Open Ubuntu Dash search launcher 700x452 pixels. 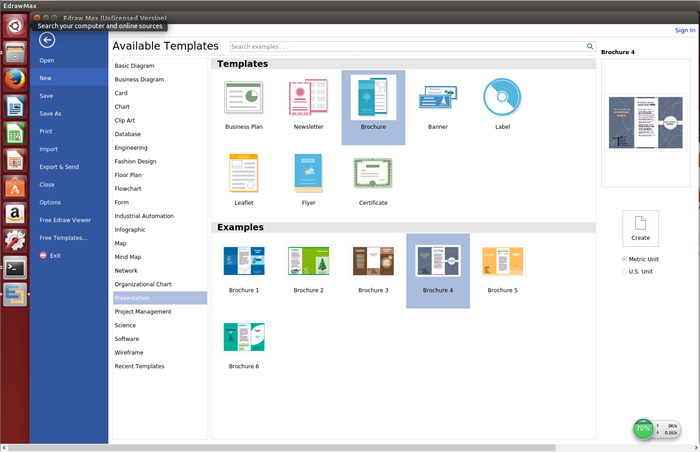click(x=15, y=26)
